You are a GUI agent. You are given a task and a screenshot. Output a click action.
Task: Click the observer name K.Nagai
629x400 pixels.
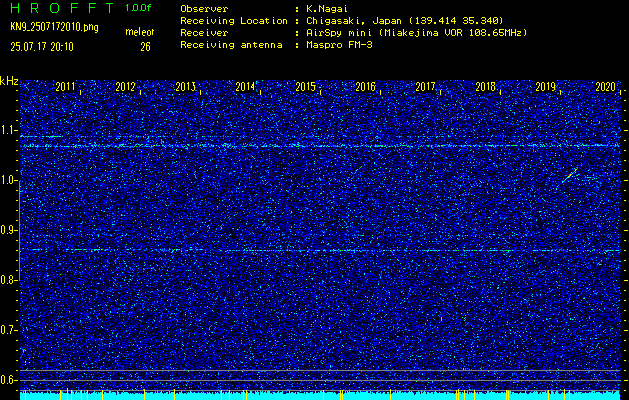tap(326, 9)
